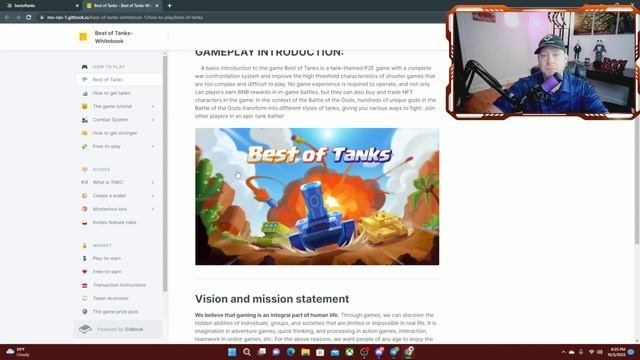Click the heart icon beside Free-to-earn
Screen dimensions: 640x360
click(x=84, y=272)
